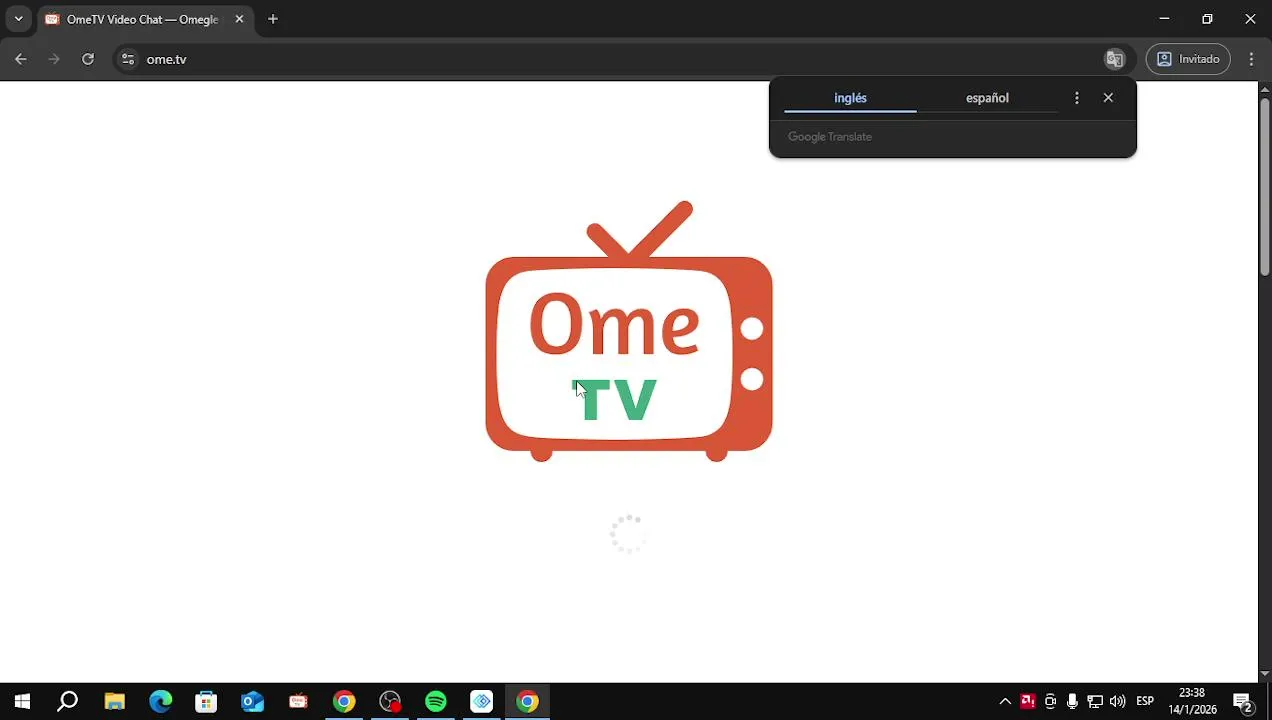
Task: Open the Invitado guest profile button
Action: tap(1188, 59)
